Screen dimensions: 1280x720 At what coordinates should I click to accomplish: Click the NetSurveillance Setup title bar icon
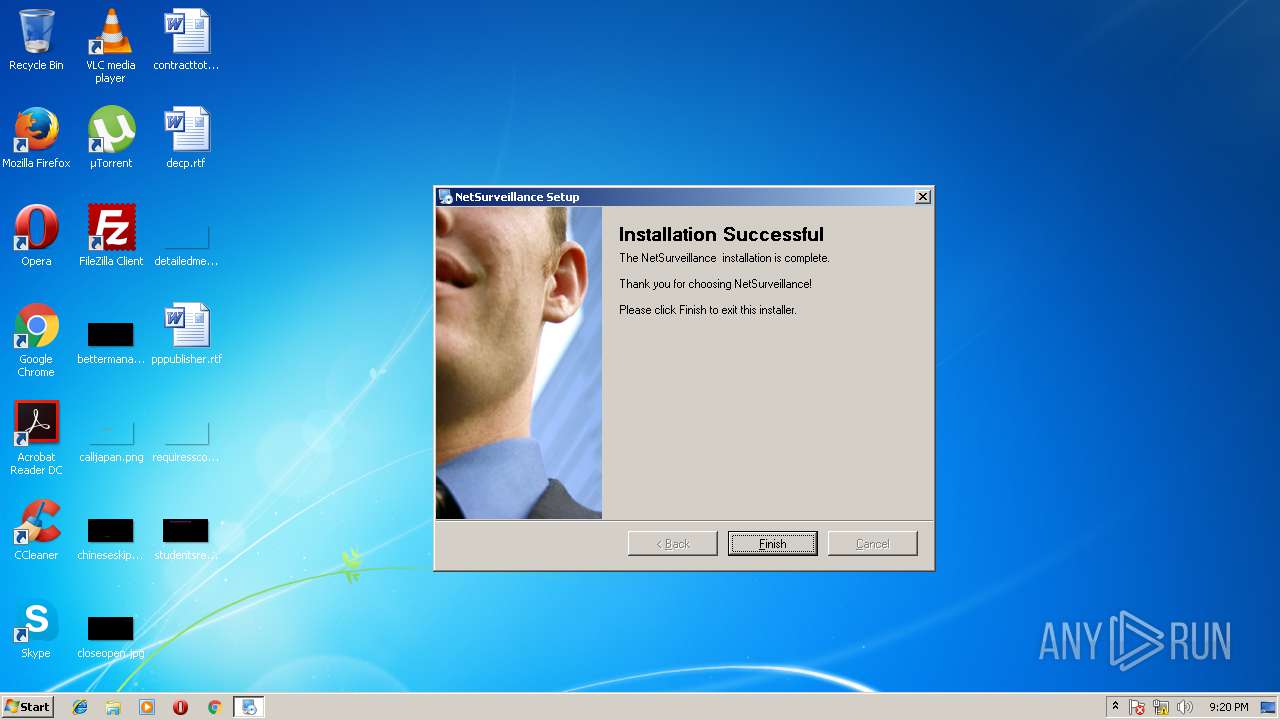tap(445, 197)
